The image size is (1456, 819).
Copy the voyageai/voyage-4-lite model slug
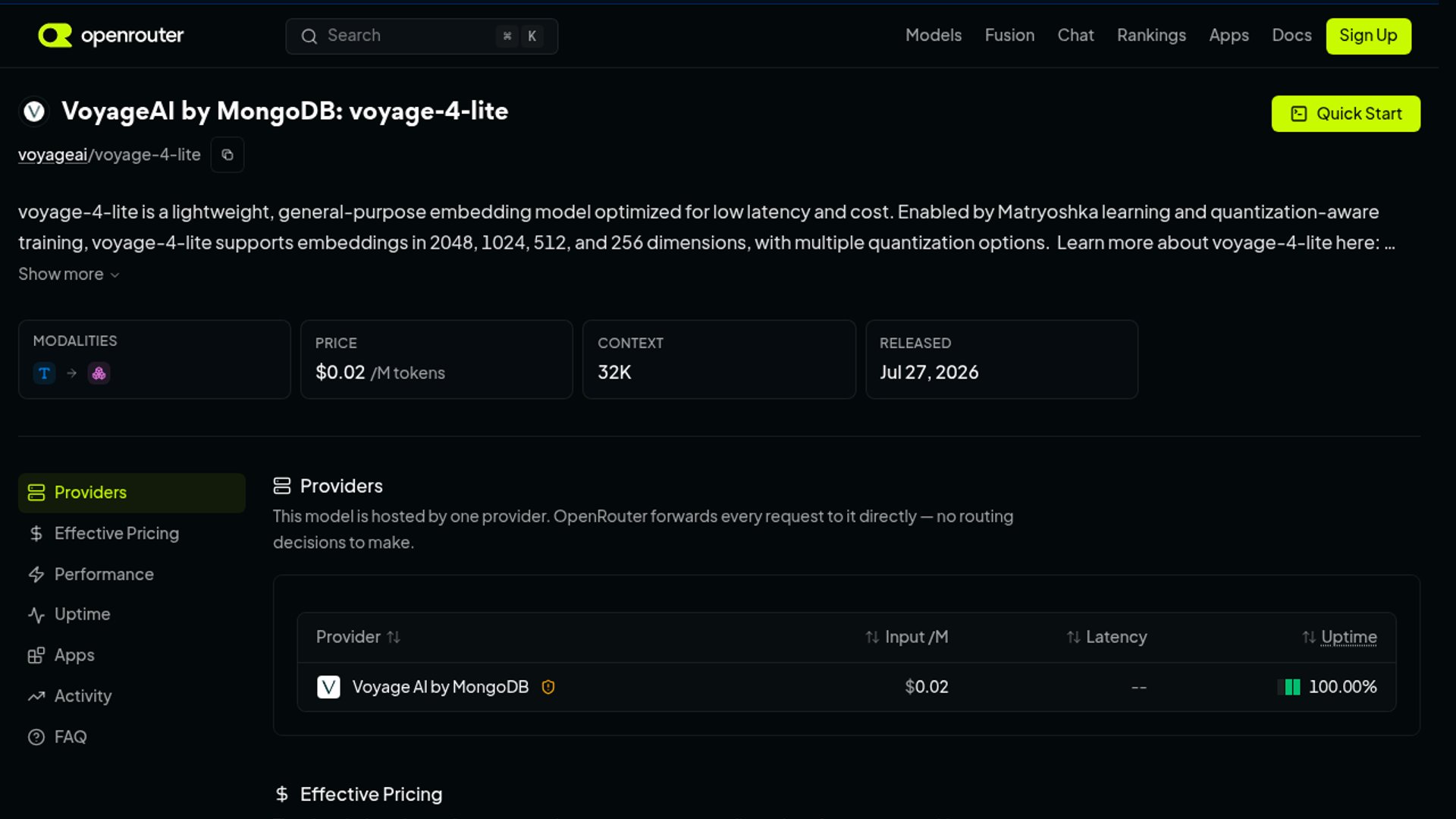(x=227, y=155)
